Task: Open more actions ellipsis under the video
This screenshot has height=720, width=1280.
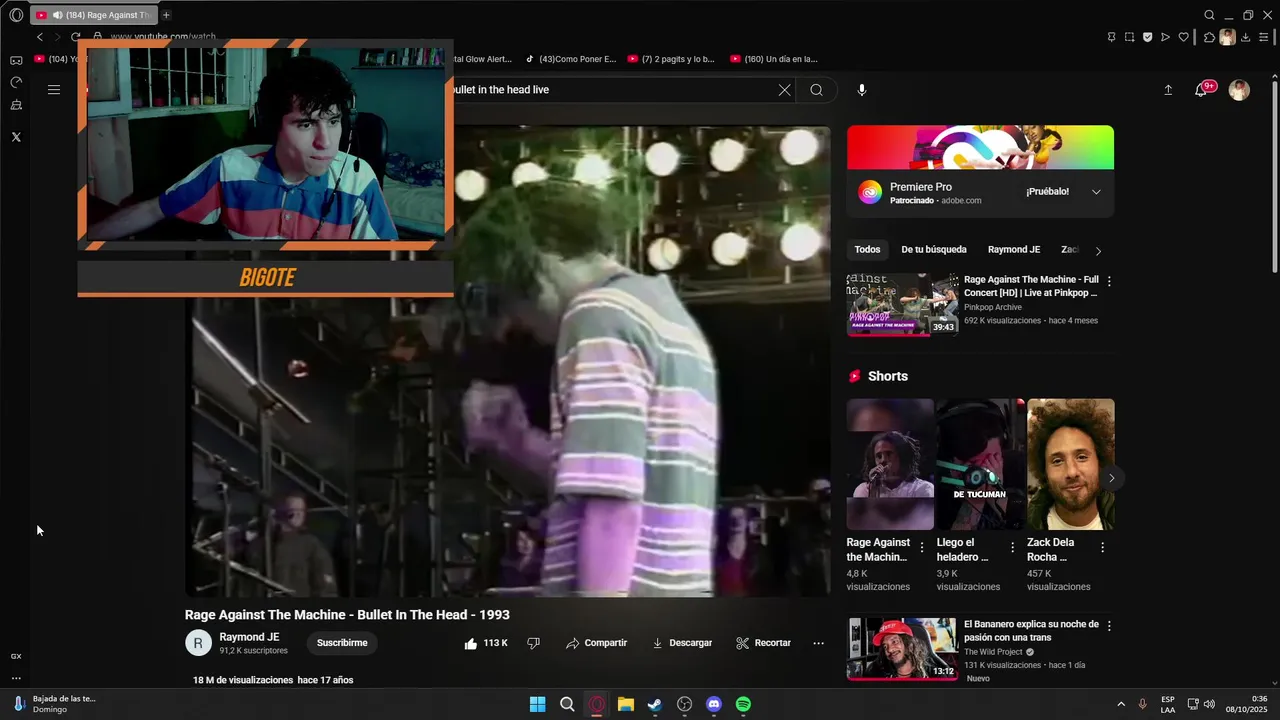Action: 818,643
